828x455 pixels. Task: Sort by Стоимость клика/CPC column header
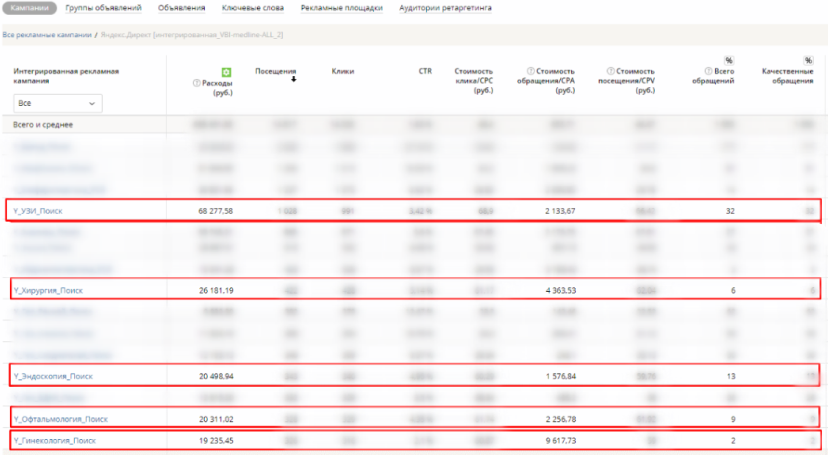pyautogui.click(x=474, y=80)
